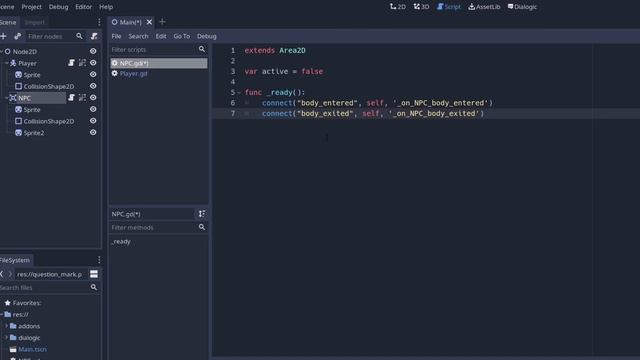Switch to the Import dock tab
Viewport: 640px width, 360px height.
coord(35,22)
